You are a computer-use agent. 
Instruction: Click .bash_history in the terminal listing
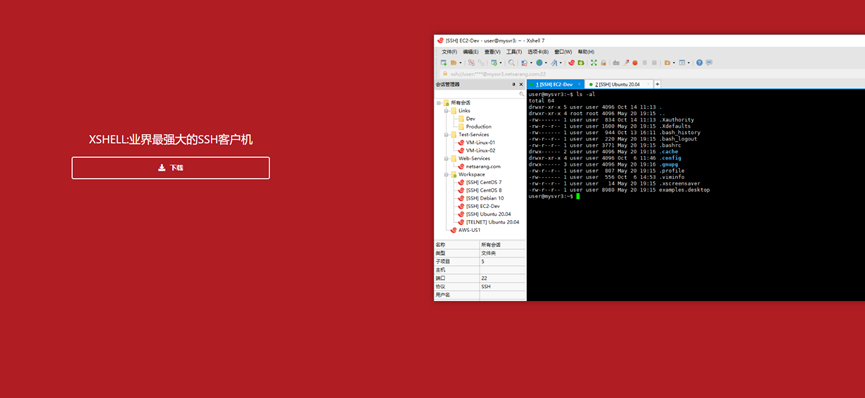coord(680,132)
